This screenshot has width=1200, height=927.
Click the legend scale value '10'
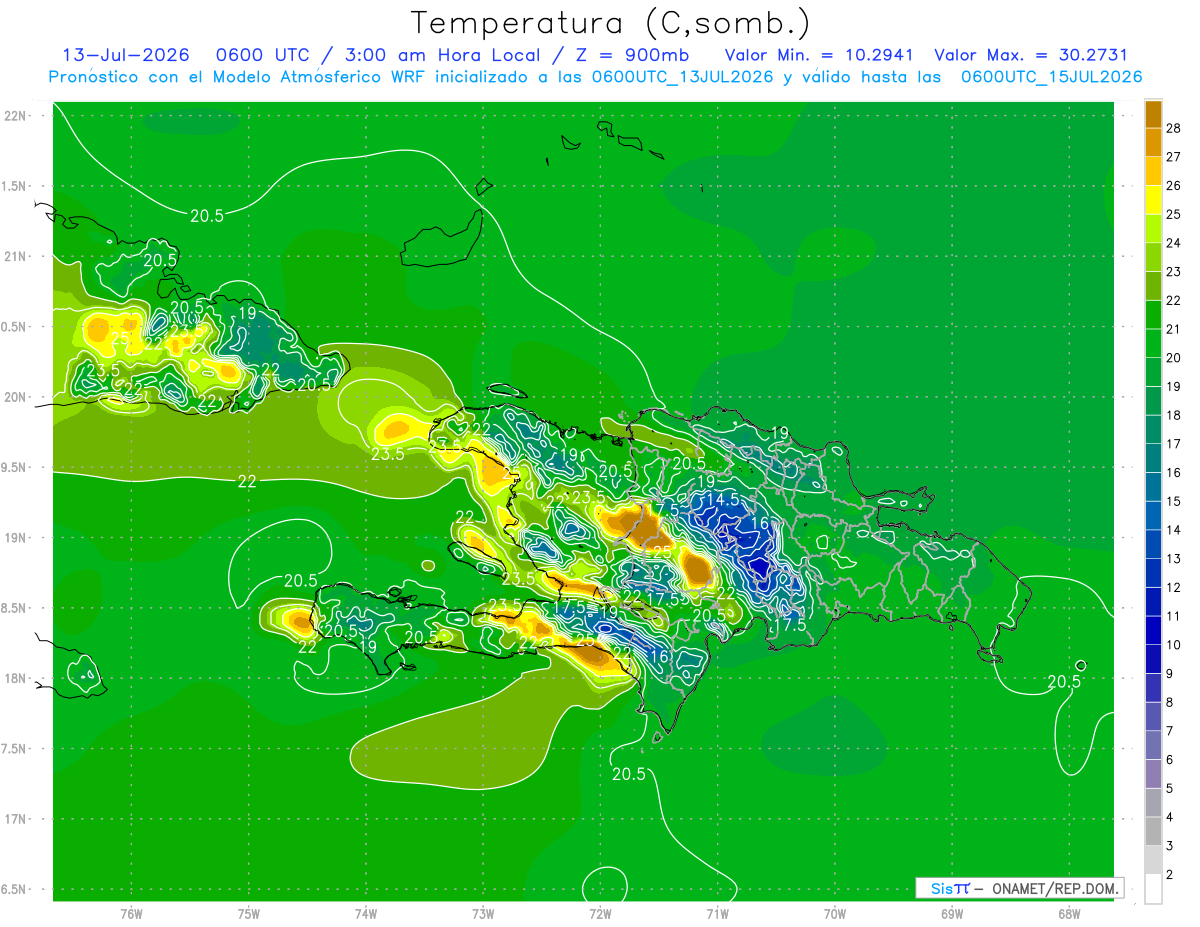(1174, 645)
